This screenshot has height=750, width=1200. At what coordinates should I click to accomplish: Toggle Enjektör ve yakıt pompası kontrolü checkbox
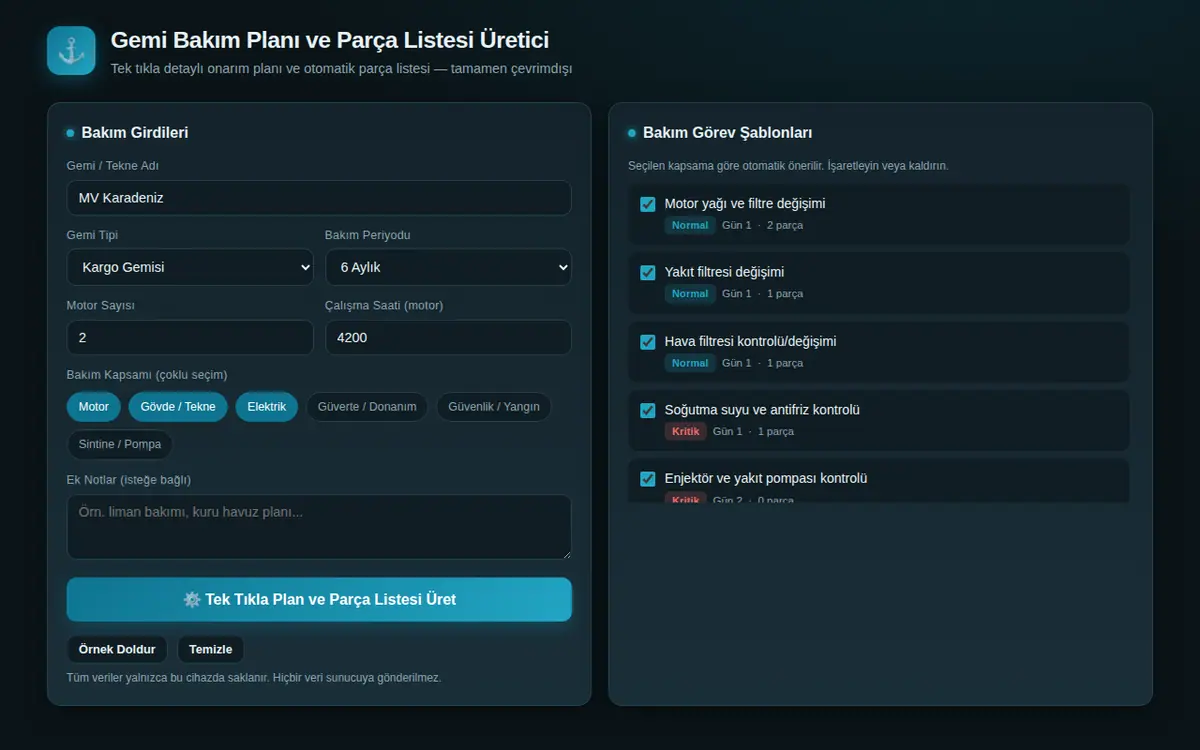648,479
